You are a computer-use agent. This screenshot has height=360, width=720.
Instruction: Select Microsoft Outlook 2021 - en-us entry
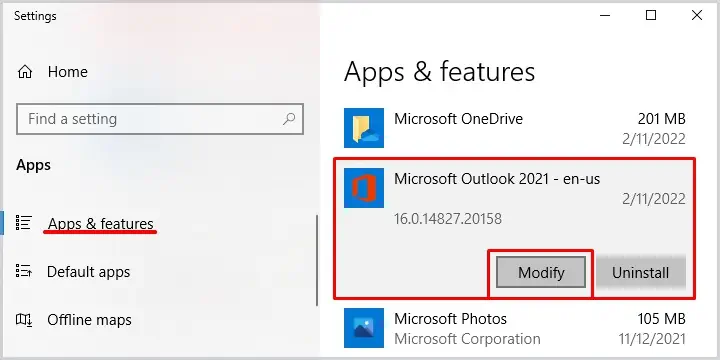point(497,179)
